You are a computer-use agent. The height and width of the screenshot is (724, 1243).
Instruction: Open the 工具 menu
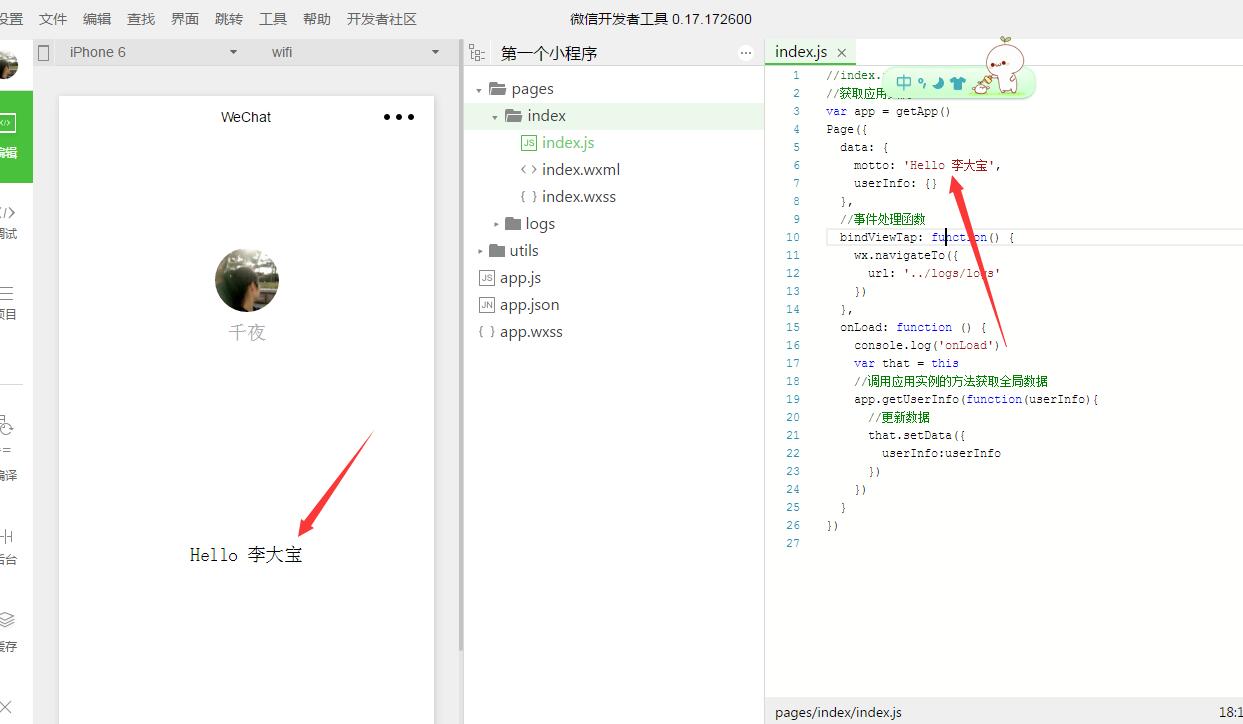point(273,19)
